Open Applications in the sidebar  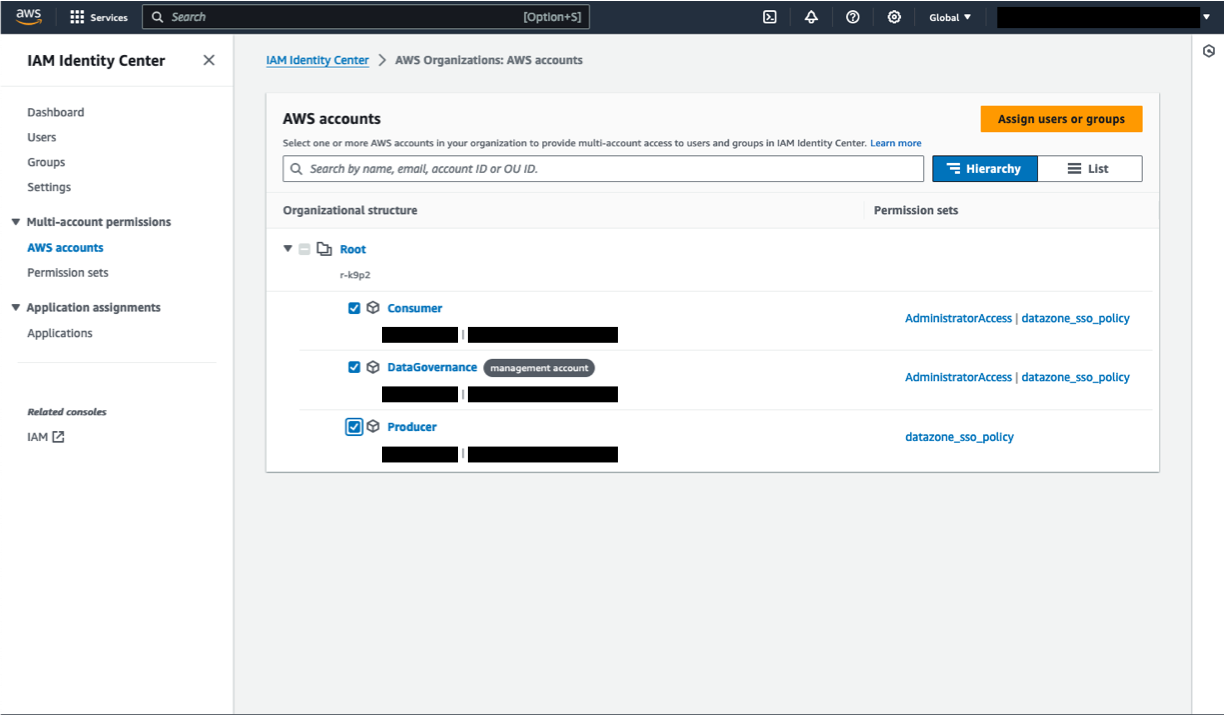pos(60,333)
